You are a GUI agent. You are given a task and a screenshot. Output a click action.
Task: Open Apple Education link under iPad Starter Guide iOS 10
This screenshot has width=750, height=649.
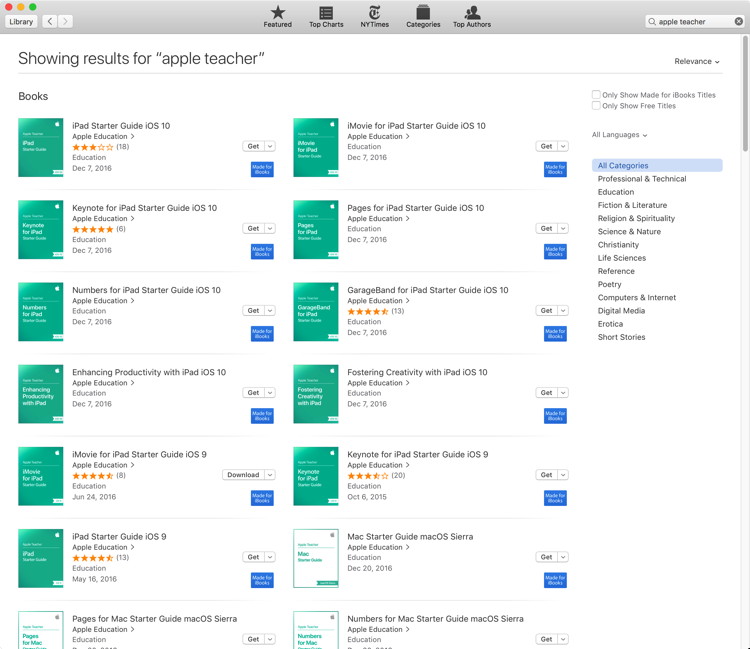click(x=103, y=137)
